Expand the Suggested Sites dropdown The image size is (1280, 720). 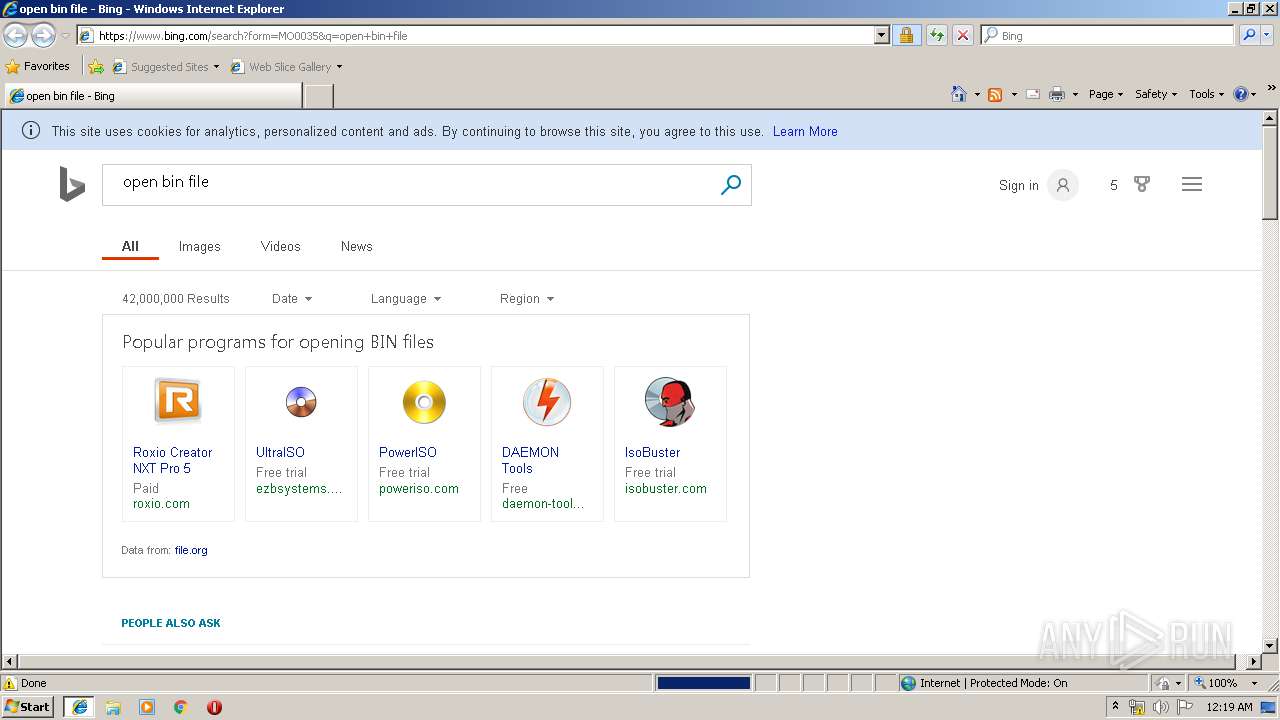pos(216,67)
